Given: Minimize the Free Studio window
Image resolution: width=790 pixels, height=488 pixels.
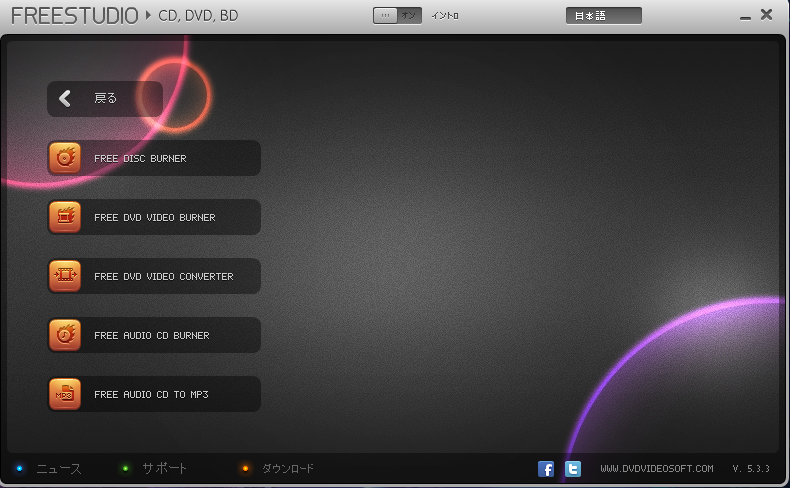Looking at the screenshot, I should coord(746,18).
